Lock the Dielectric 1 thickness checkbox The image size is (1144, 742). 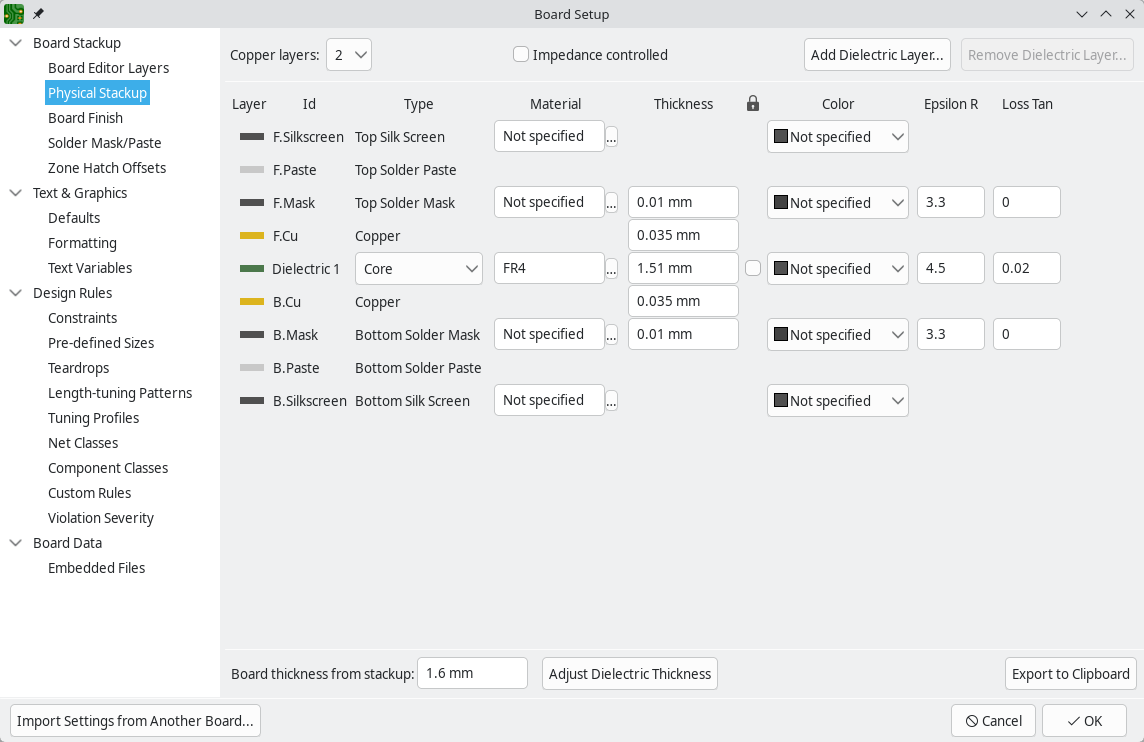tap(753, 268)
